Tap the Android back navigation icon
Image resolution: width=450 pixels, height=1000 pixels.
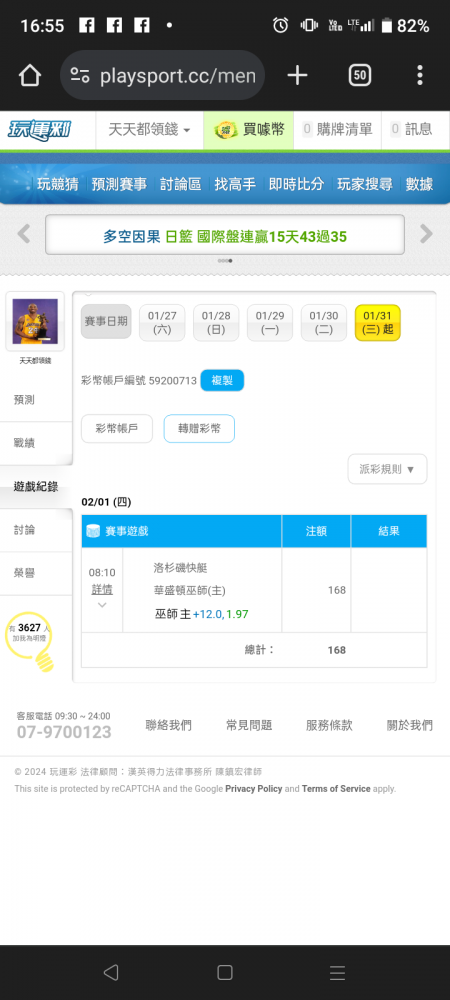tap(111, 972)
